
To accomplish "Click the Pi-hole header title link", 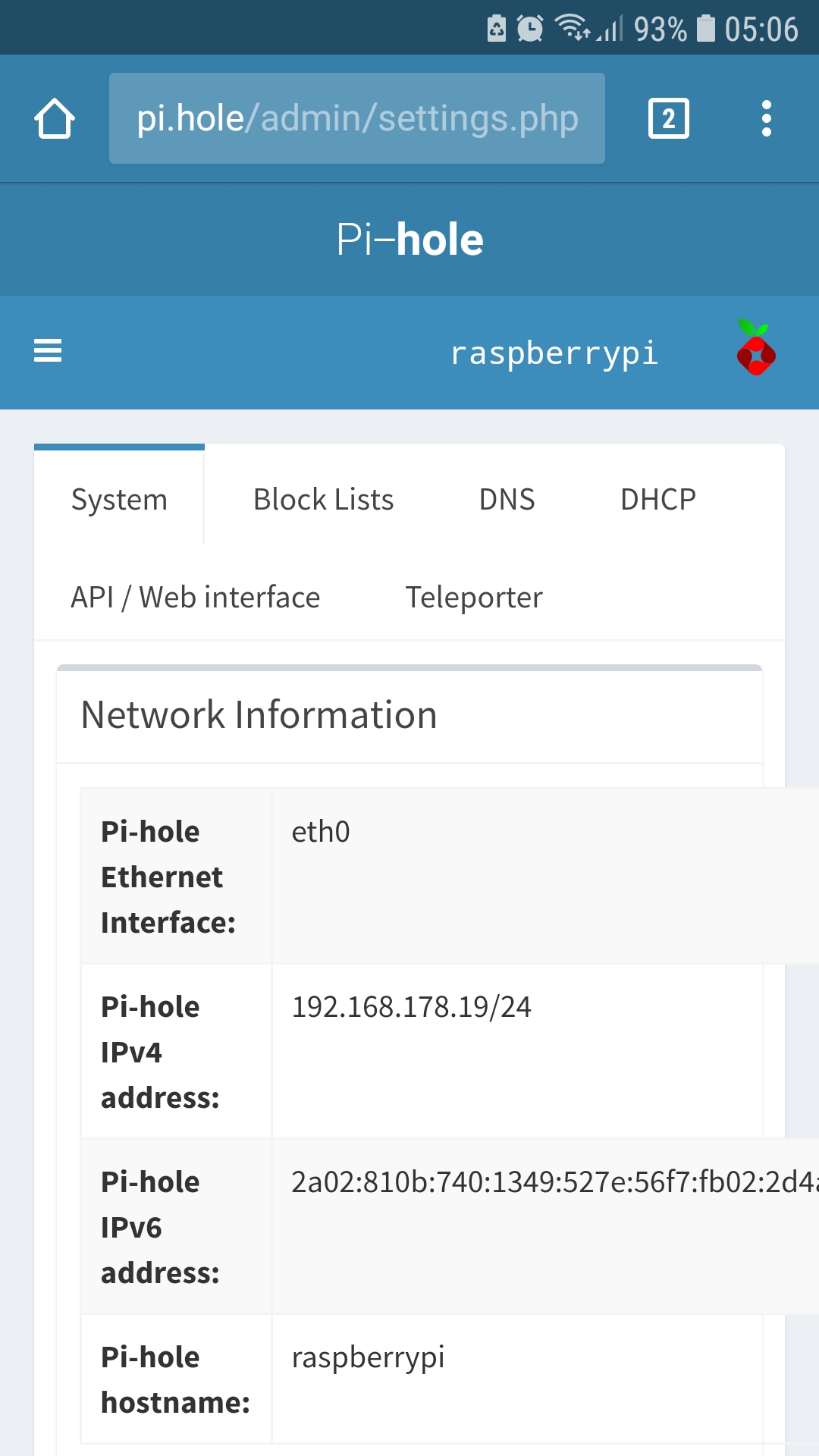I will pos(409,240).
